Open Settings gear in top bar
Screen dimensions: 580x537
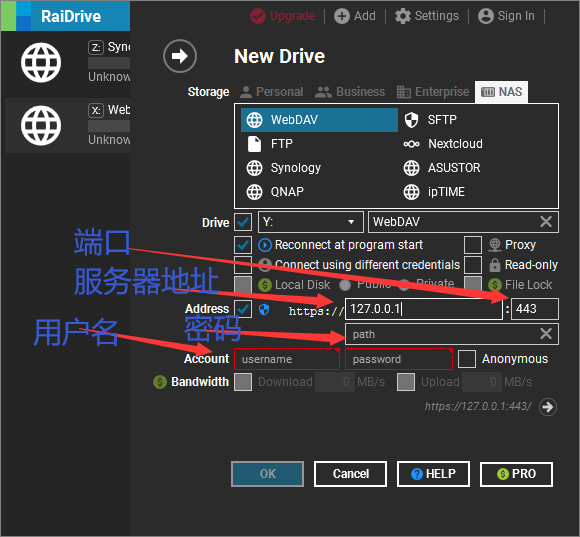[402, 16]
